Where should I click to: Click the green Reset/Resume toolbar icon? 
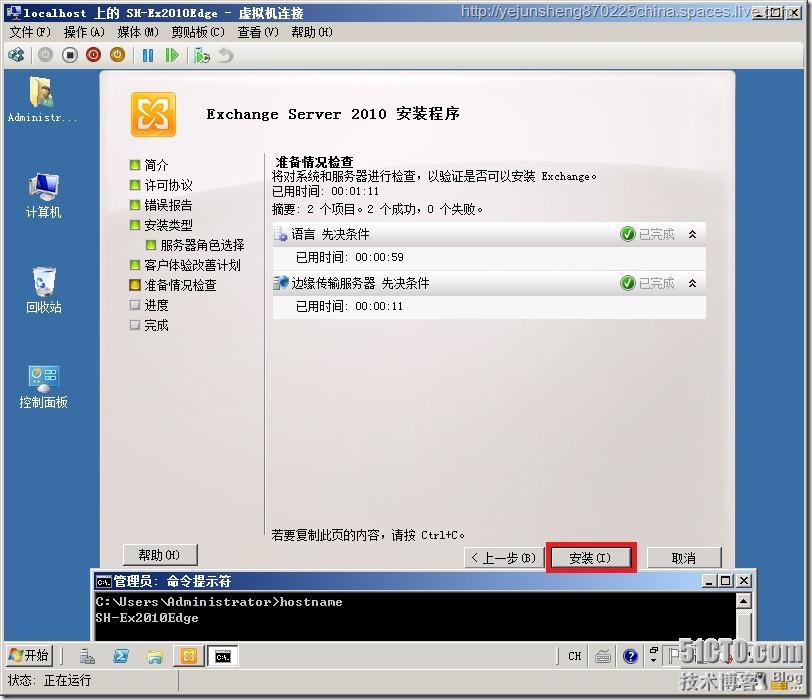click(171, 55)
